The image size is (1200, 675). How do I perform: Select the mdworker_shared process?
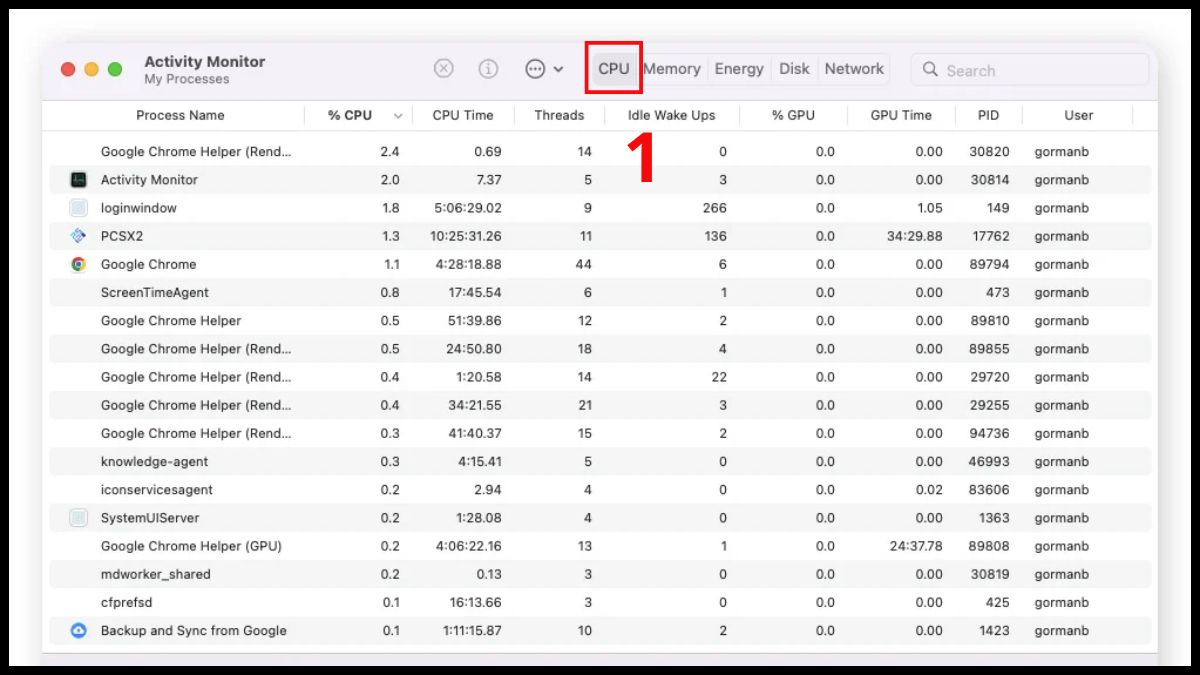point(156,574)
